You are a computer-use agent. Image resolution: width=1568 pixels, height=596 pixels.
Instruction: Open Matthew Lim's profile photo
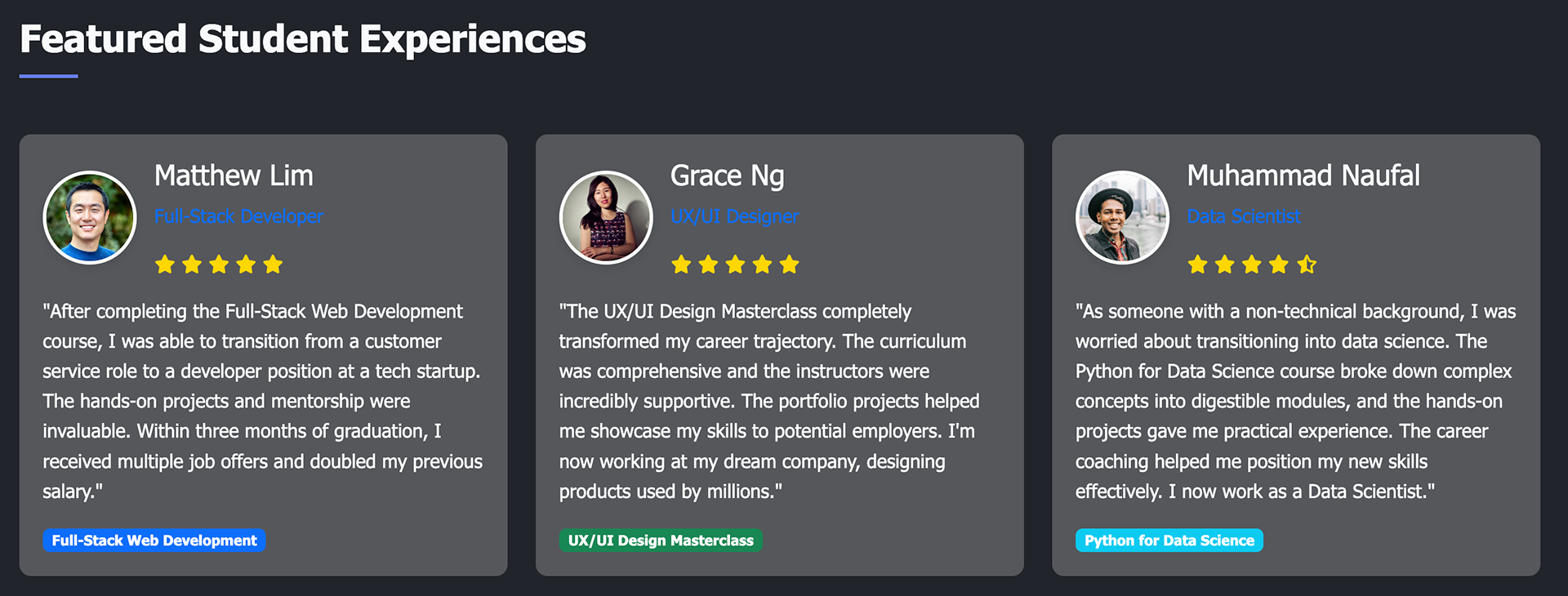point(90,217)
